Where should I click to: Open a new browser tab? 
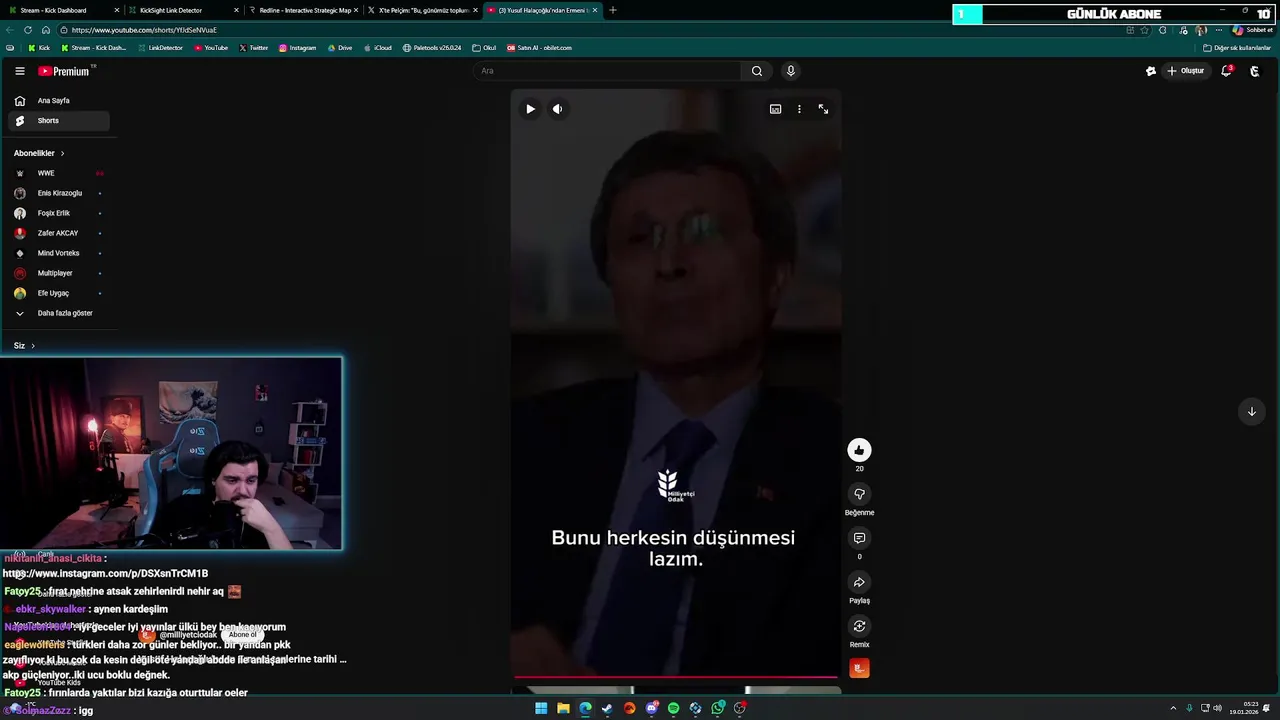tap(613, 10)
